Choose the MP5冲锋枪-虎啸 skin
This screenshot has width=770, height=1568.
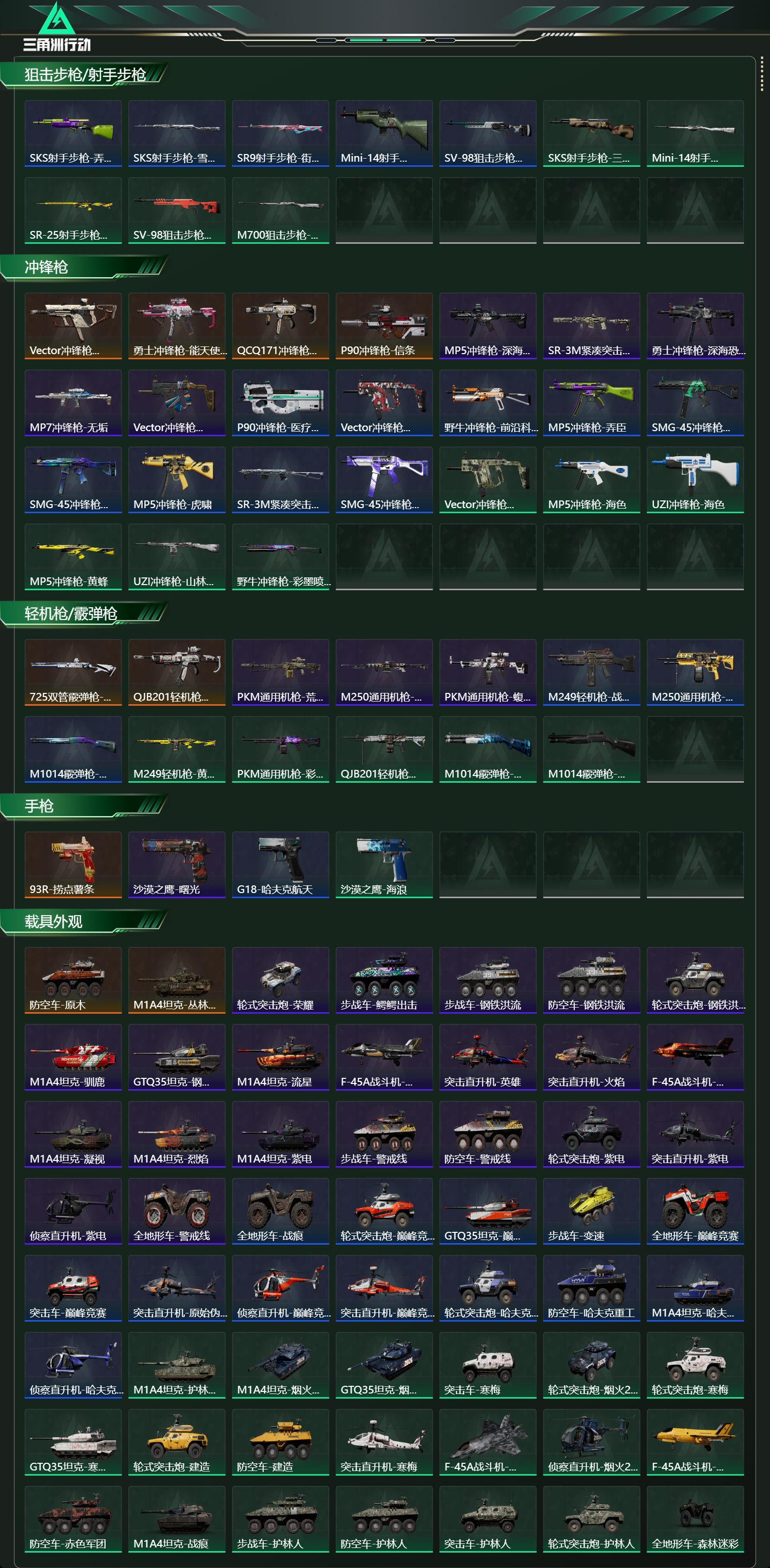tap(177, 480)
